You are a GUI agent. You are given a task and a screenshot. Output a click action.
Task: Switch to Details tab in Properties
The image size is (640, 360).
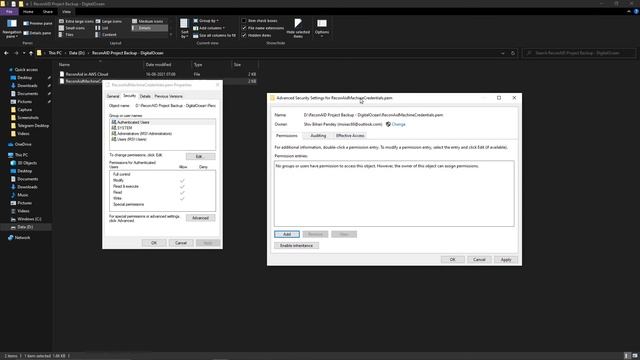tap(145, 96)
